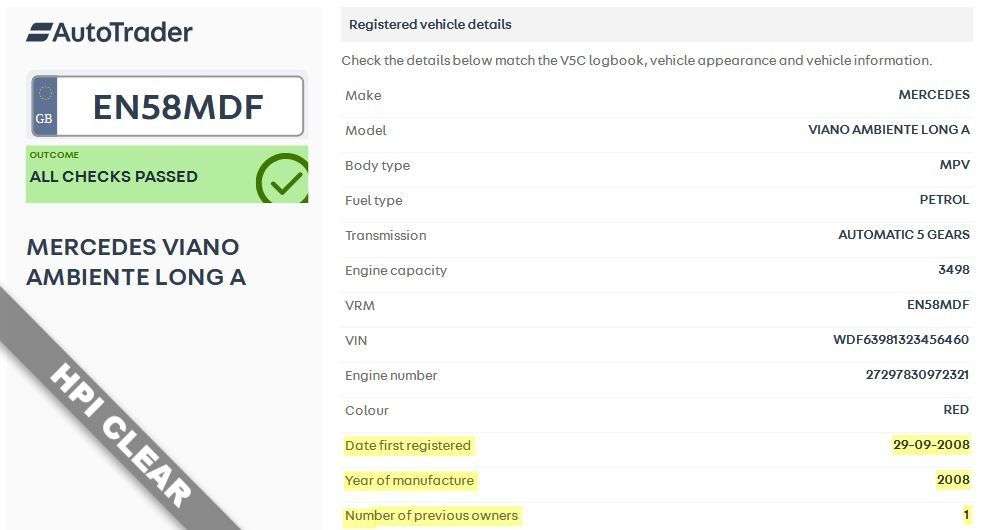Click the VIN number WDF63981323456460
The width and height of the screenshot is (985, 530).
(x=900, y=340)
